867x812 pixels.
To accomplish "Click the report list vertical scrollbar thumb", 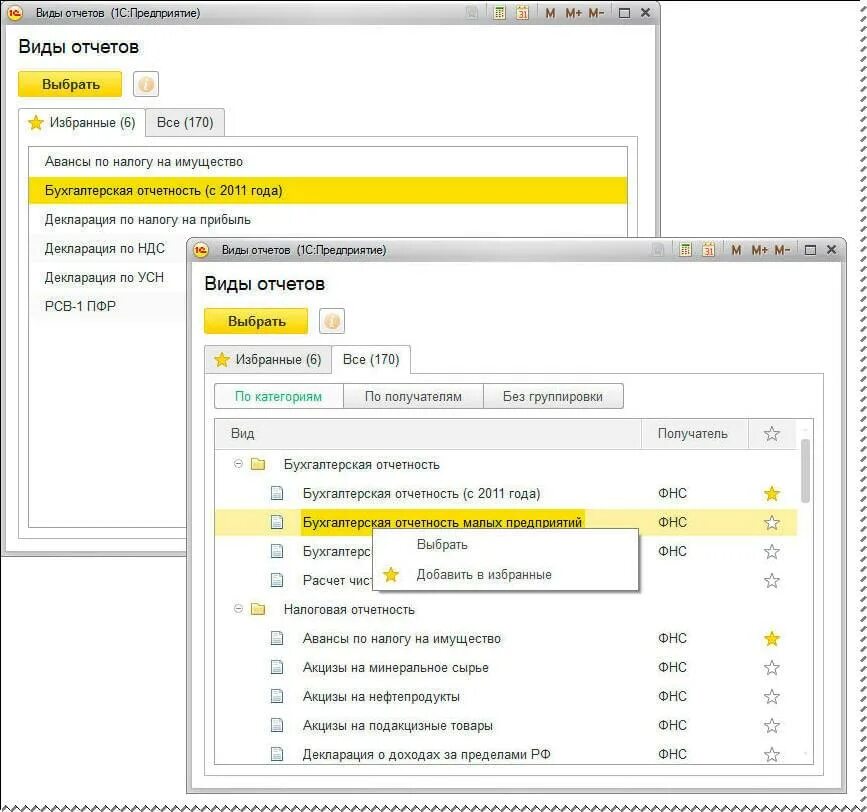I will 806,470.
